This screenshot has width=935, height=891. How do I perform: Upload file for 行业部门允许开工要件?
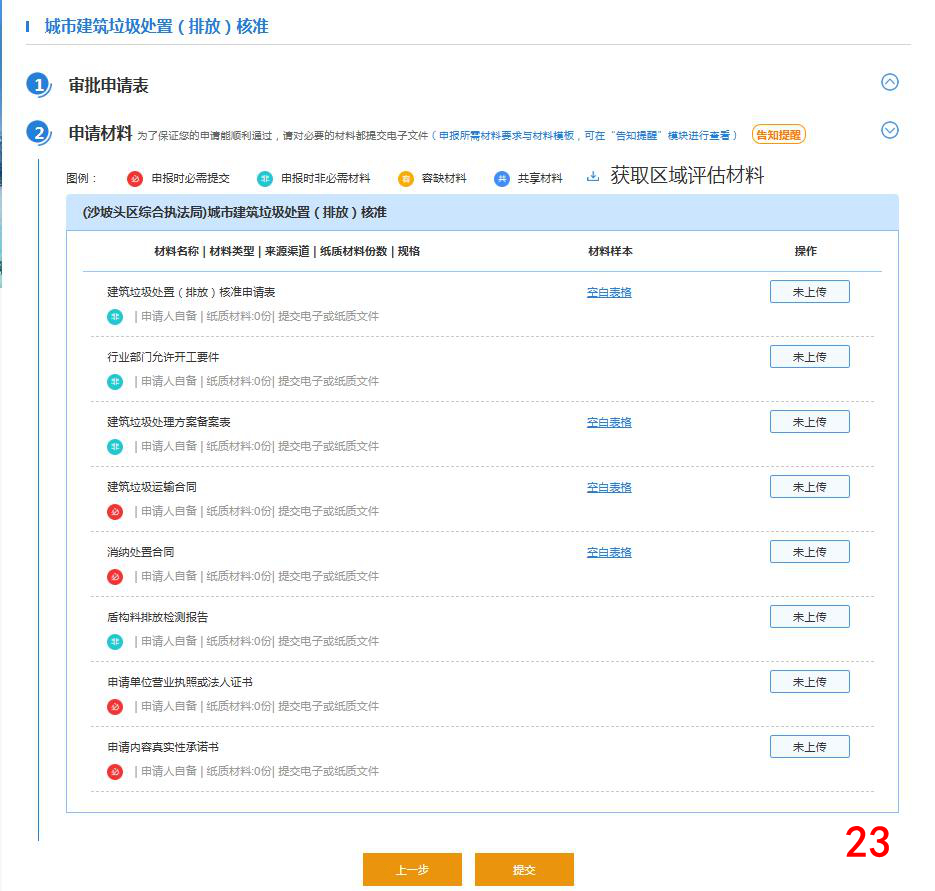809,357
